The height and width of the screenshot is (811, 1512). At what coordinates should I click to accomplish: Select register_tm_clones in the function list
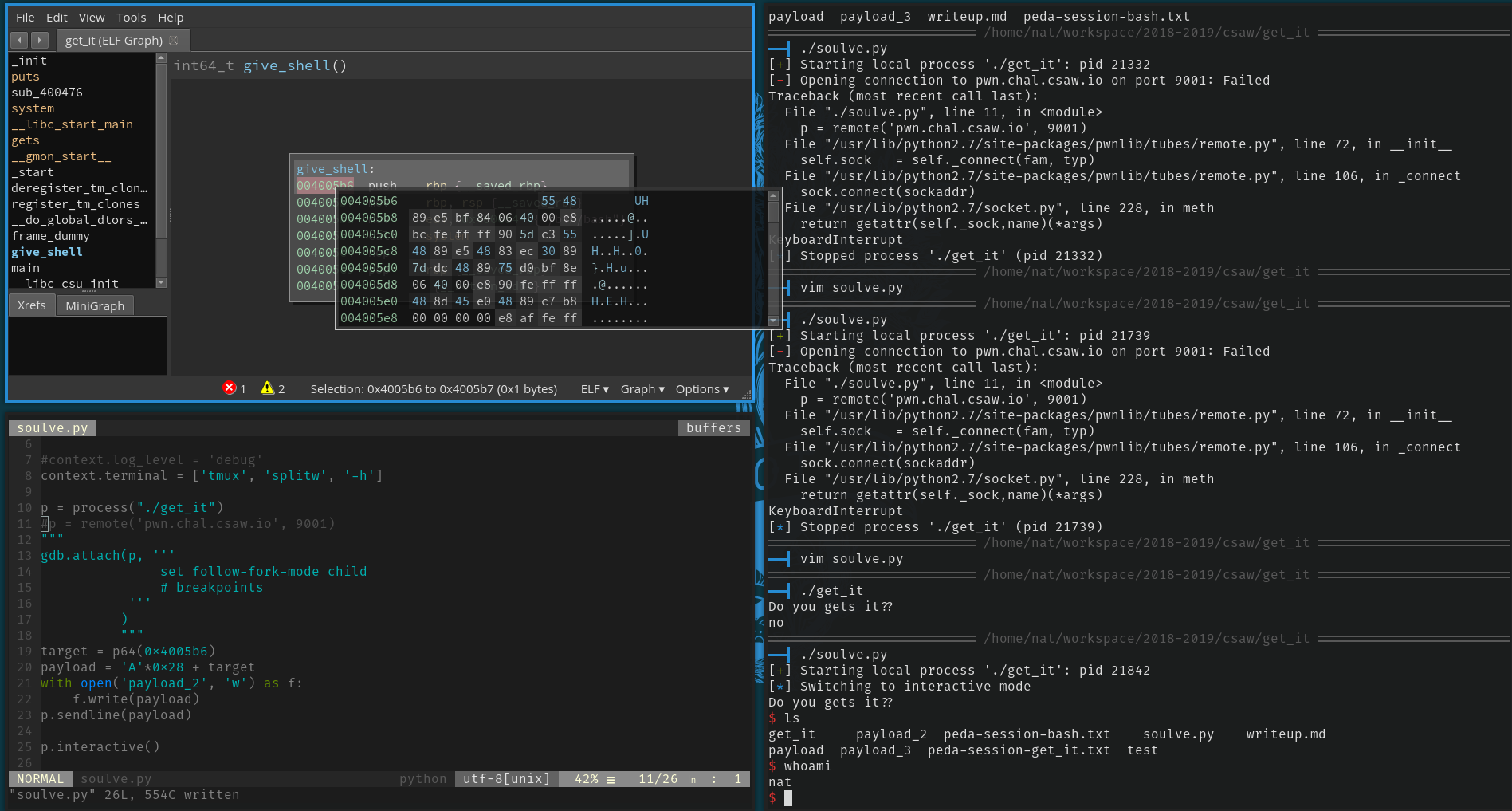click(x=76, y=204)
